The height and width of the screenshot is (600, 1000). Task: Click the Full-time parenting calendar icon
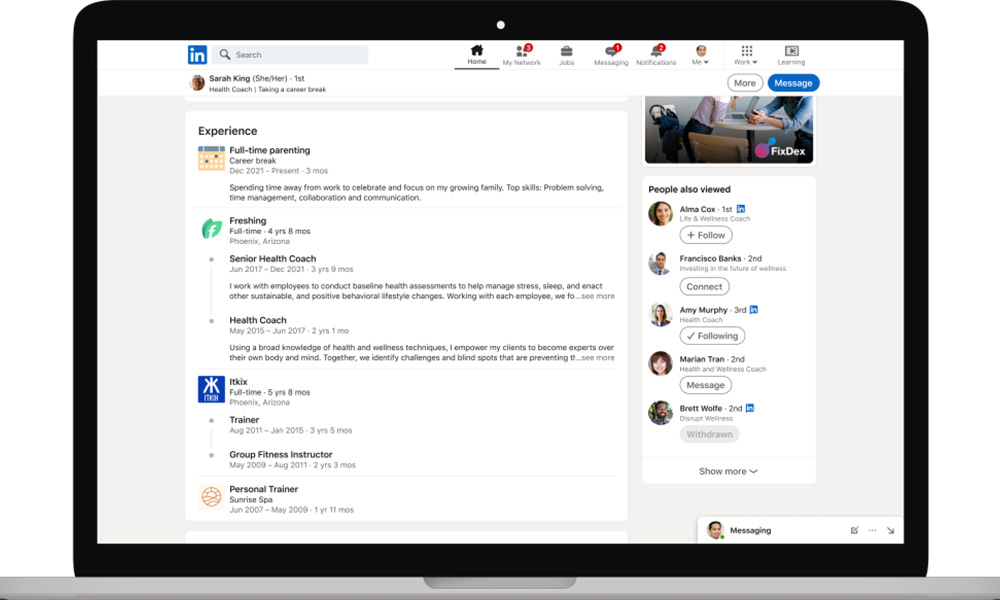pos(211,158)
